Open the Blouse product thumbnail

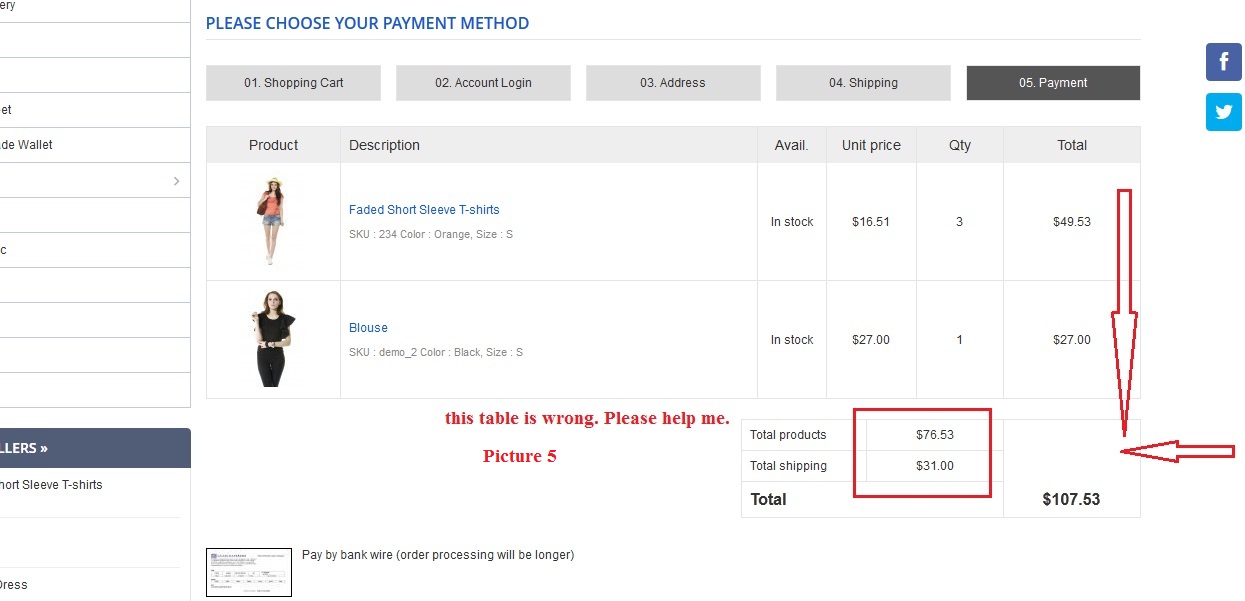point(273,339)
